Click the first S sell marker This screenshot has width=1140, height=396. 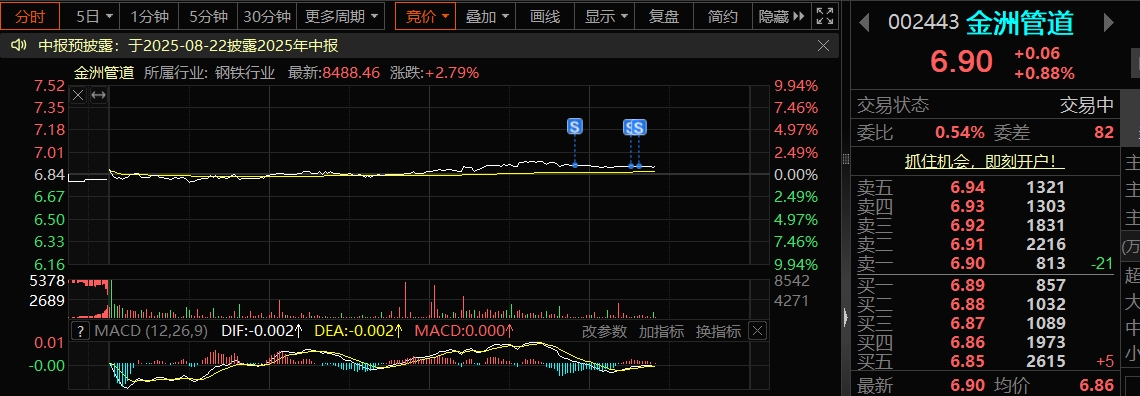pos(575,127)
